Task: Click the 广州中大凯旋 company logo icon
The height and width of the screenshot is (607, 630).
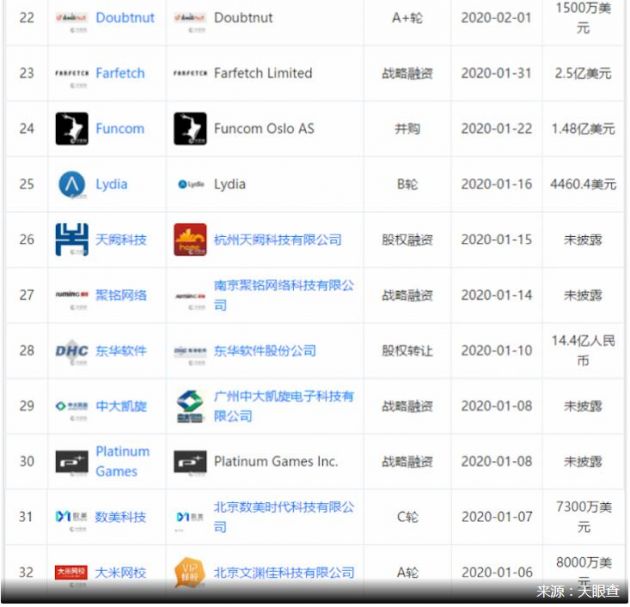Action: (190, 406)
